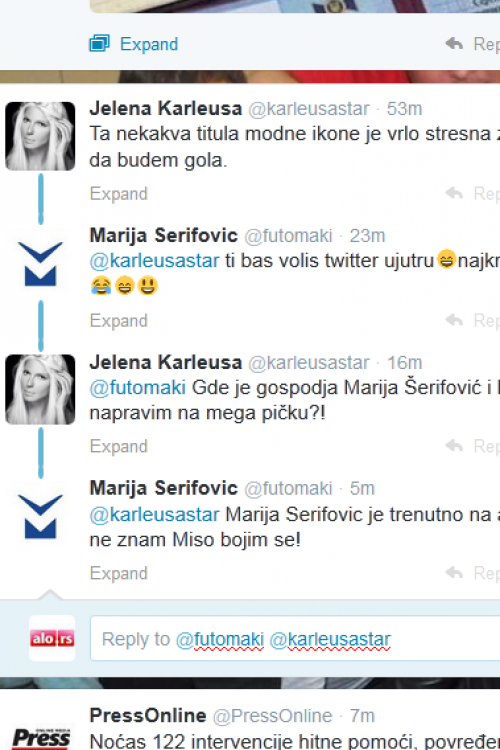Click reply arrow on Marija's 23m tweet
Viewport: 500px width, 750px height.
click(x=454, y=320)
